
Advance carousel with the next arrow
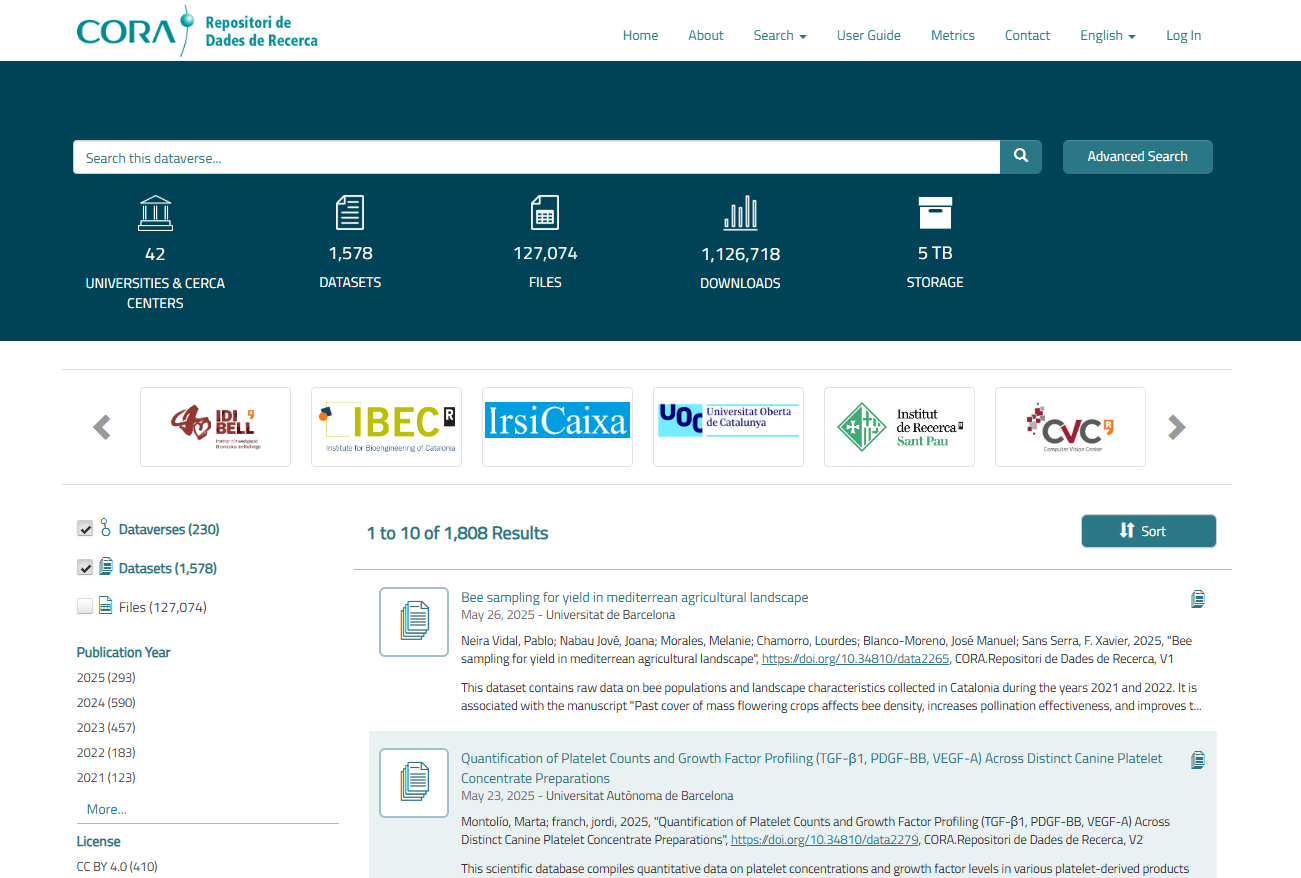click(1177, 428)
